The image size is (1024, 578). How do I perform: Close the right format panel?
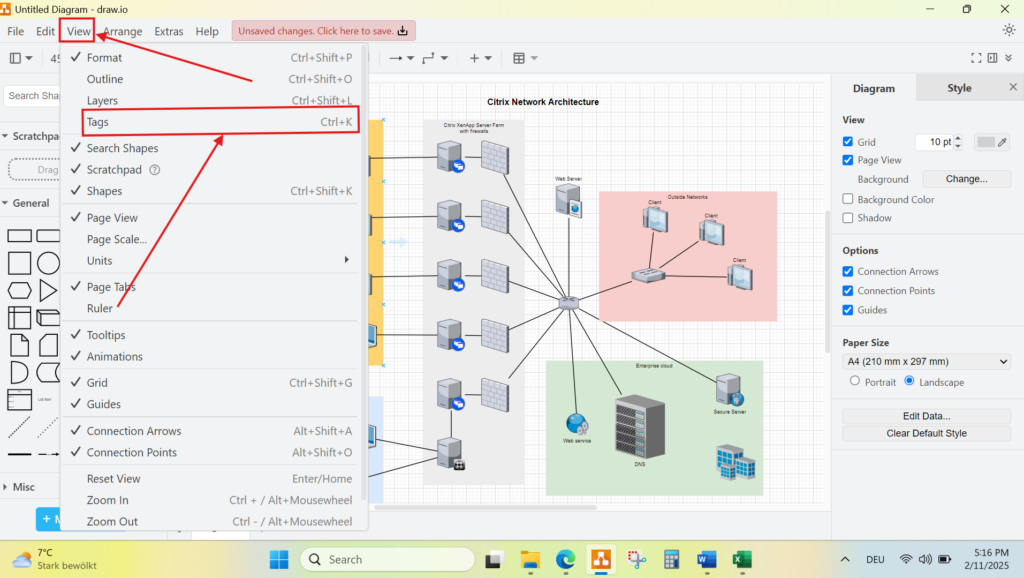1008,88
